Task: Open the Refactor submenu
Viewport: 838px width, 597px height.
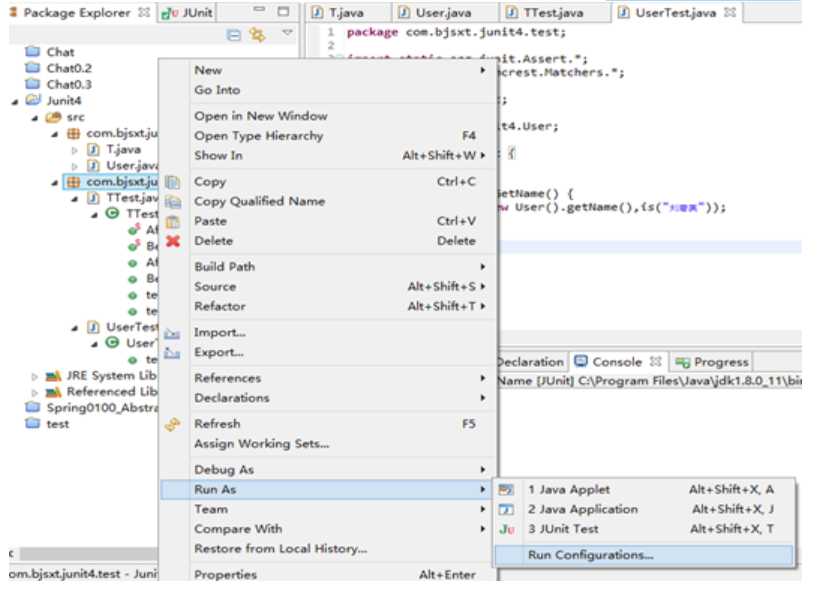Action: coord(328,306)
